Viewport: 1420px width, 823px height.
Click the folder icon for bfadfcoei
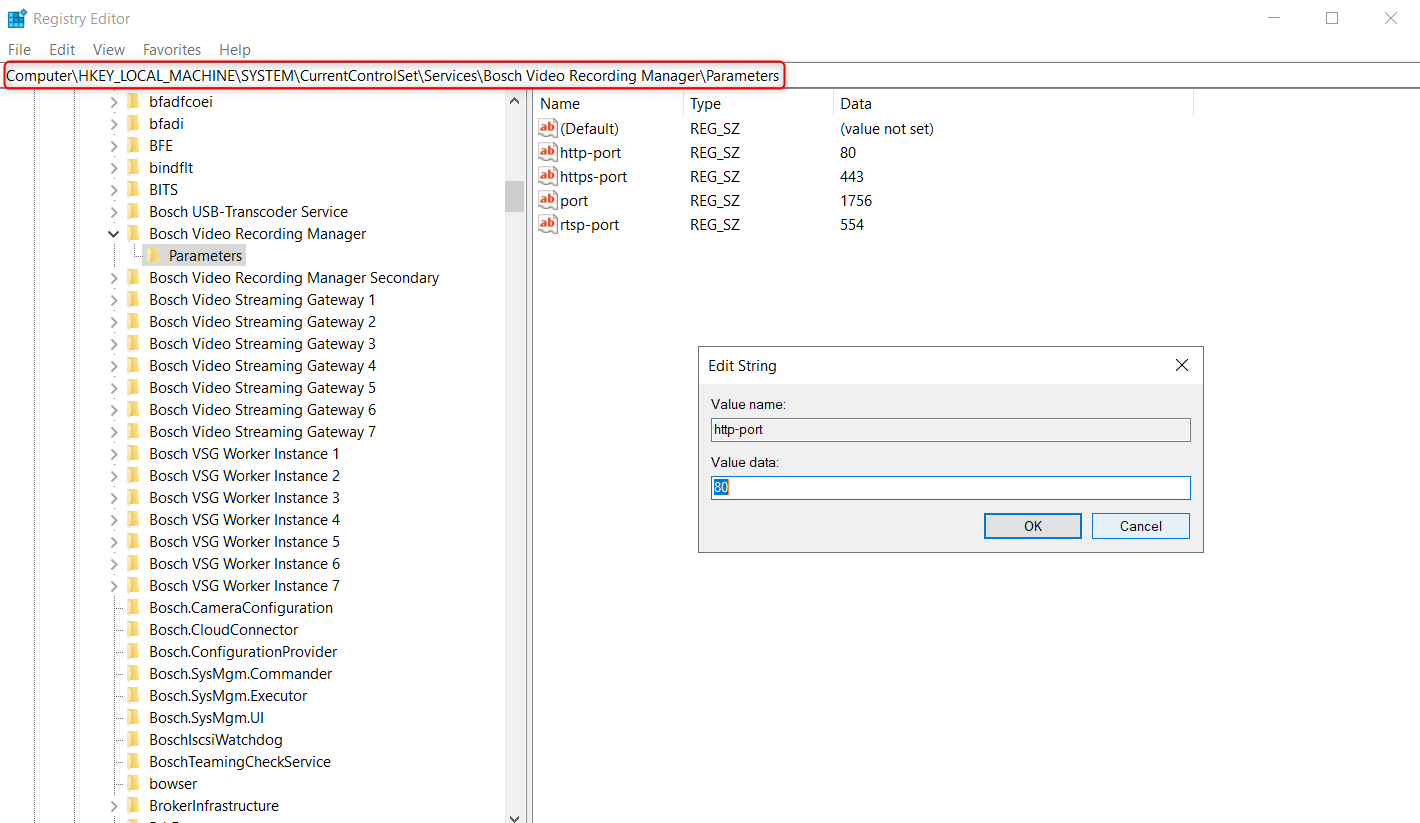coord(134,101)
